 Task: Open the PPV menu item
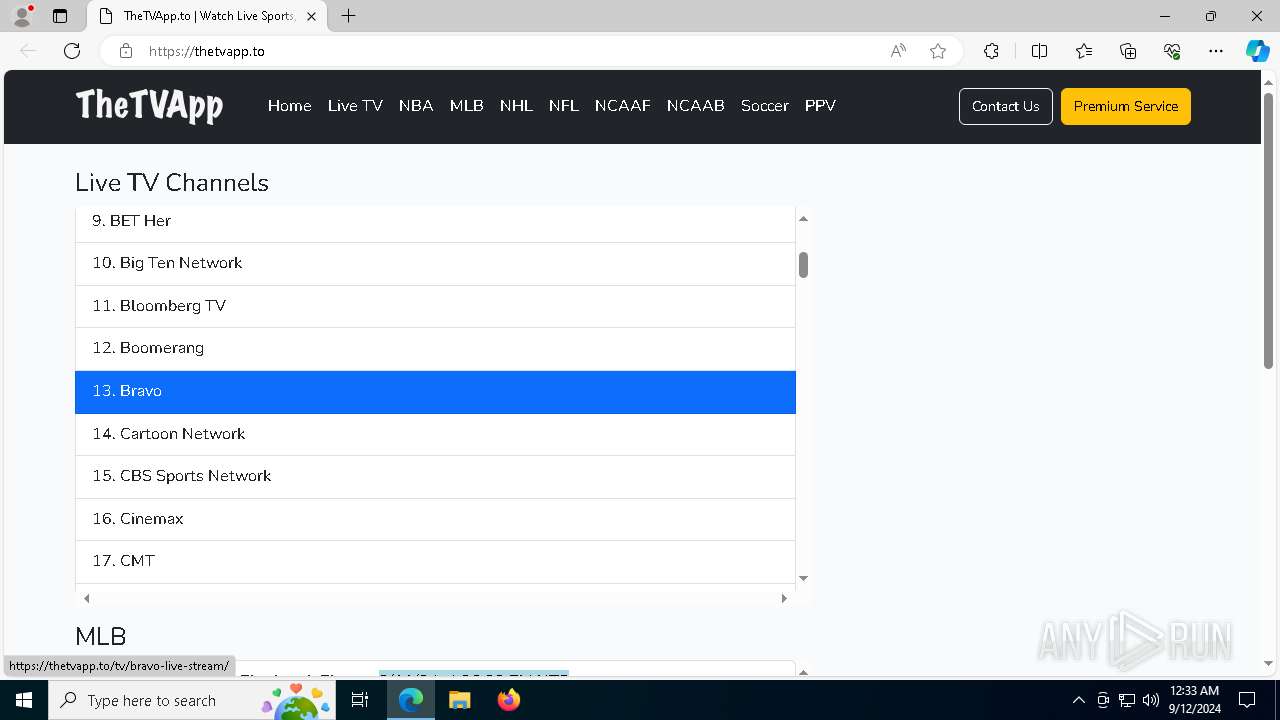coord(820,106)
